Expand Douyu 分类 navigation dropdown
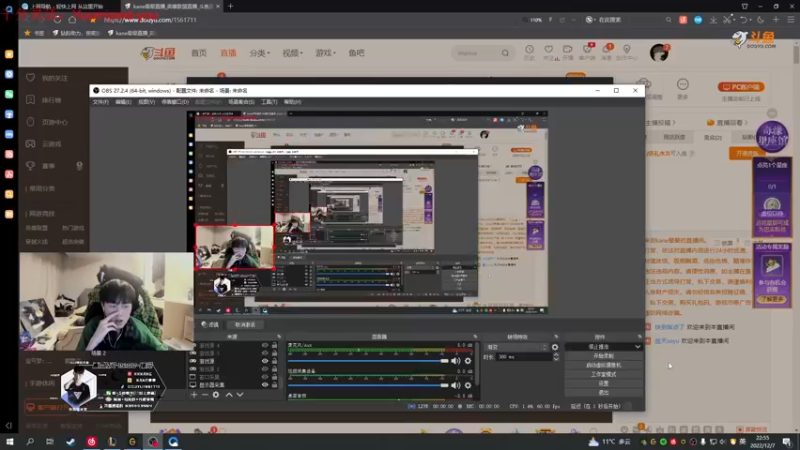Image resolution: width=800 pixels, height=450 pixels. [x=260, y=53]
